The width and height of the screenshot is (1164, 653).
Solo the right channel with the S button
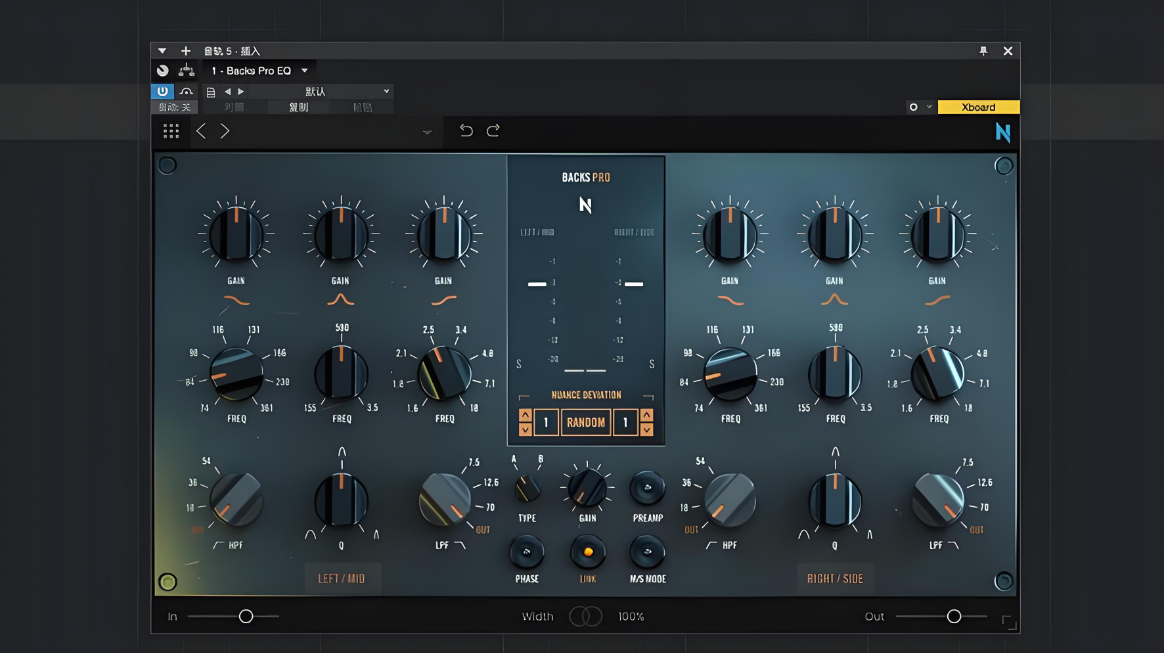click(x=652, y=364)
